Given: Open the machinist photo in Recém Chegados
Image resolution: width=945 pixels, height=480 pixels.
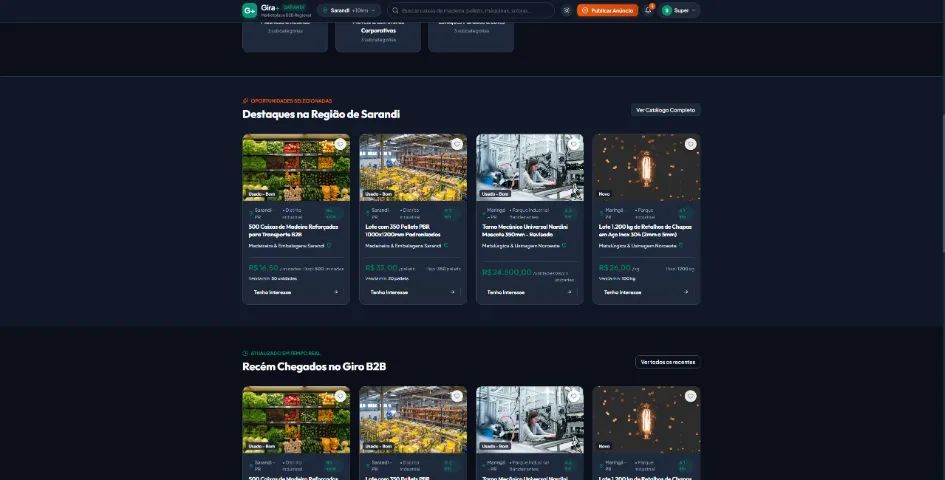Looking at the screenshot, I should click(530, 420).
